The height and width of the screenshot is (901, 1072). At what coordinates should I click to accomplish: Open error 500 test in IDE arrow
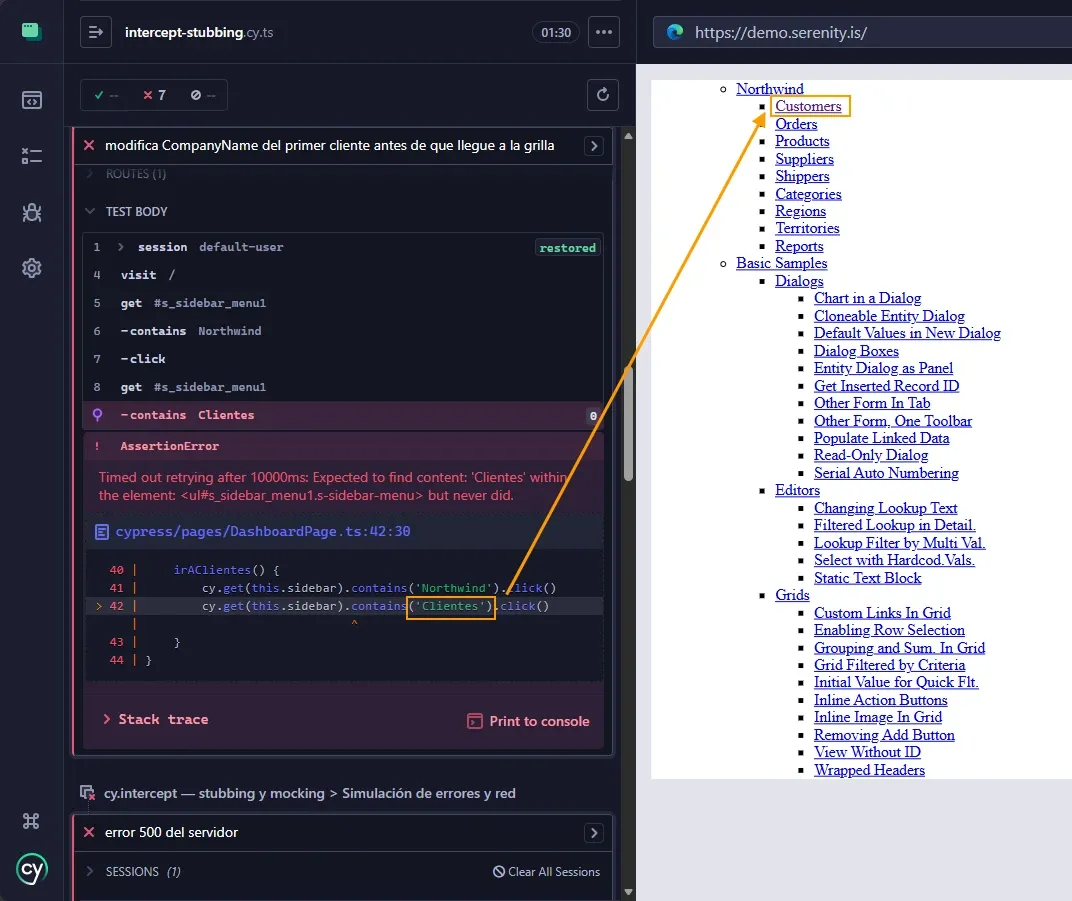[593, 833]
